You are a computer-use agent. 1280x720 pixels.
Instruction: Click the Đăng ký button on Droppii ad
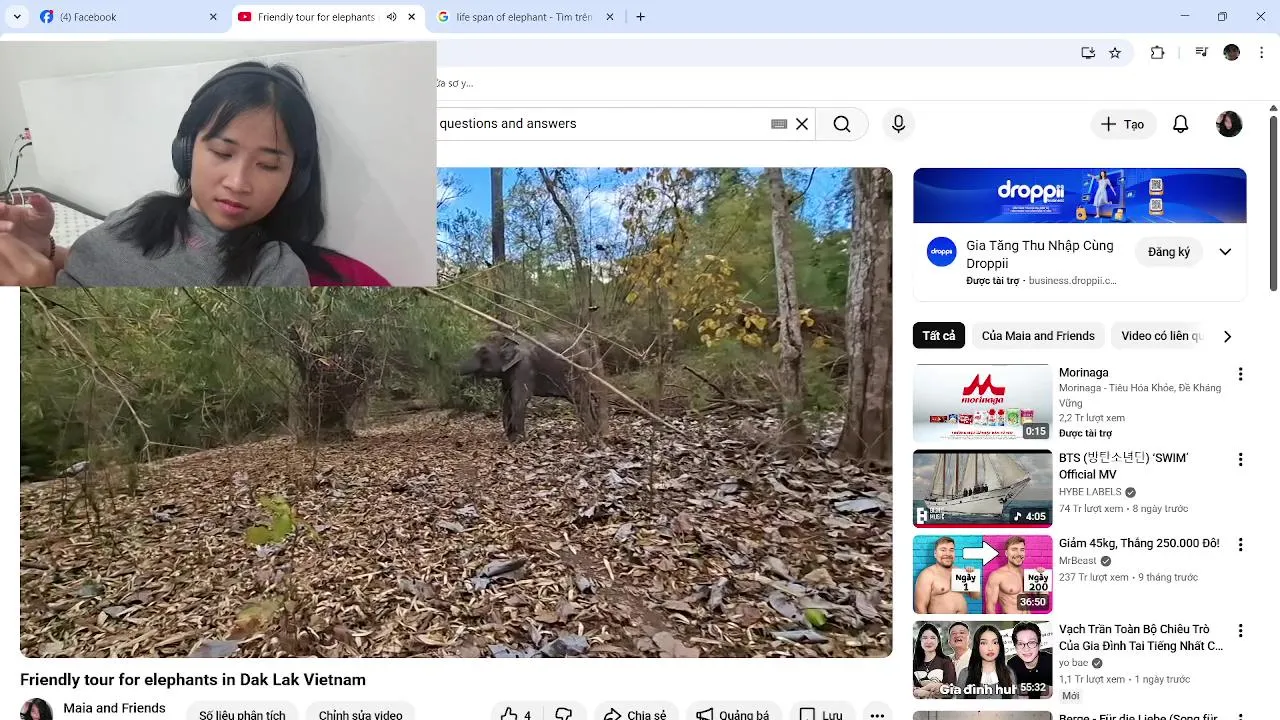tap(1169, 252)
